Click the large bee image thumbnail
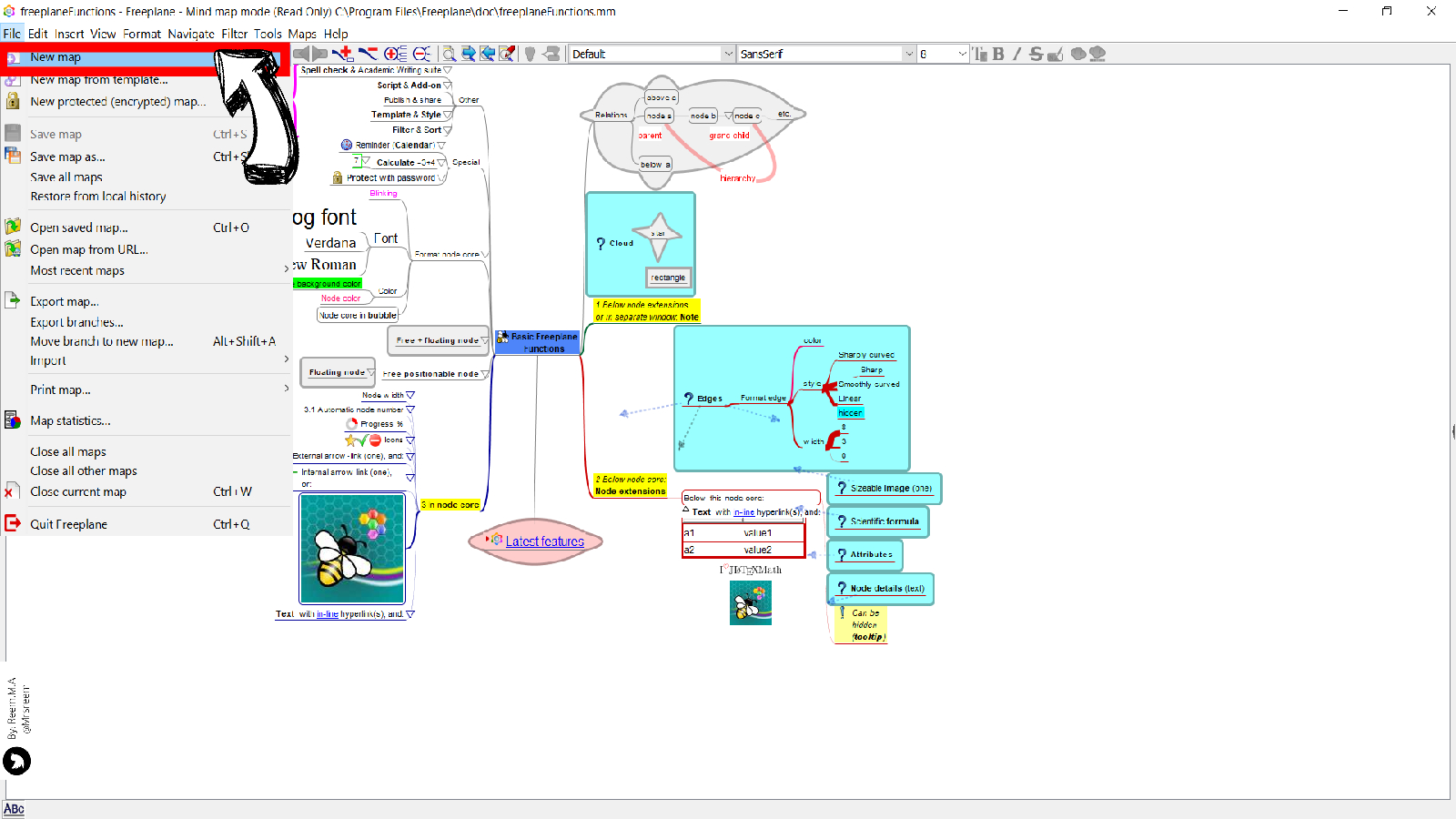The width and height of the screenshot is (1456, 819). (352, 549)
